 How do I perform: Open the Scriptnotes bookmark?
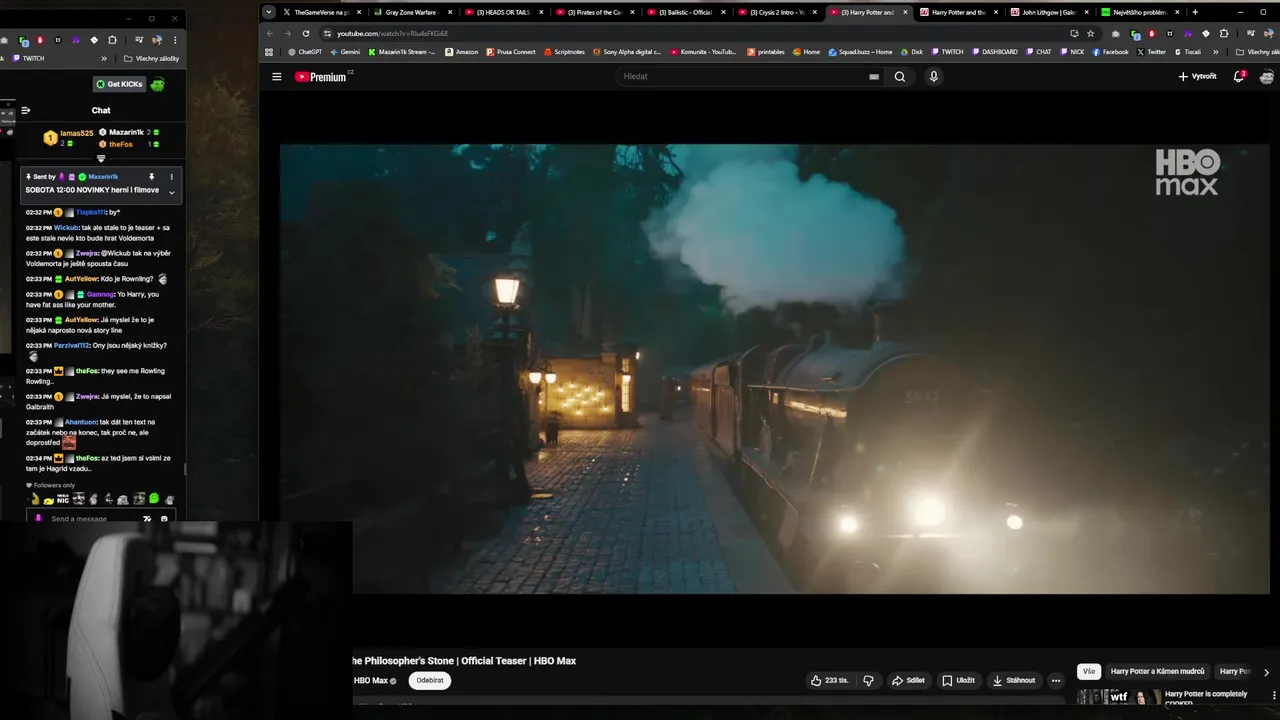(x=565, y=52)
